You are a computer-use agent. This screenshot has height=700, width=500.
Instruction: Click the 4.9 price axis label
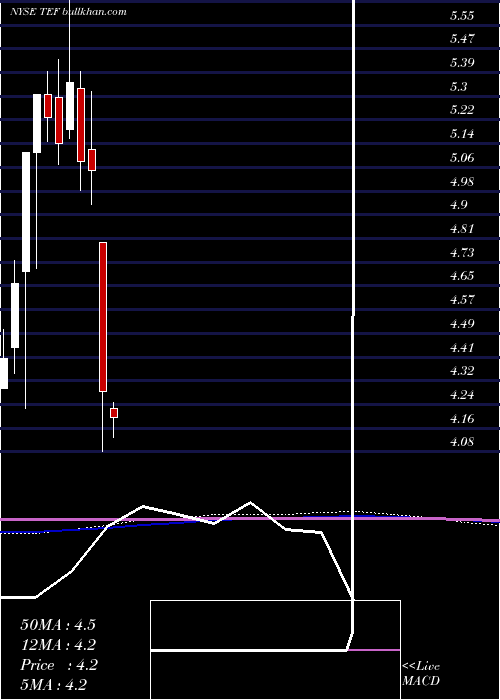tap(458, 205)
